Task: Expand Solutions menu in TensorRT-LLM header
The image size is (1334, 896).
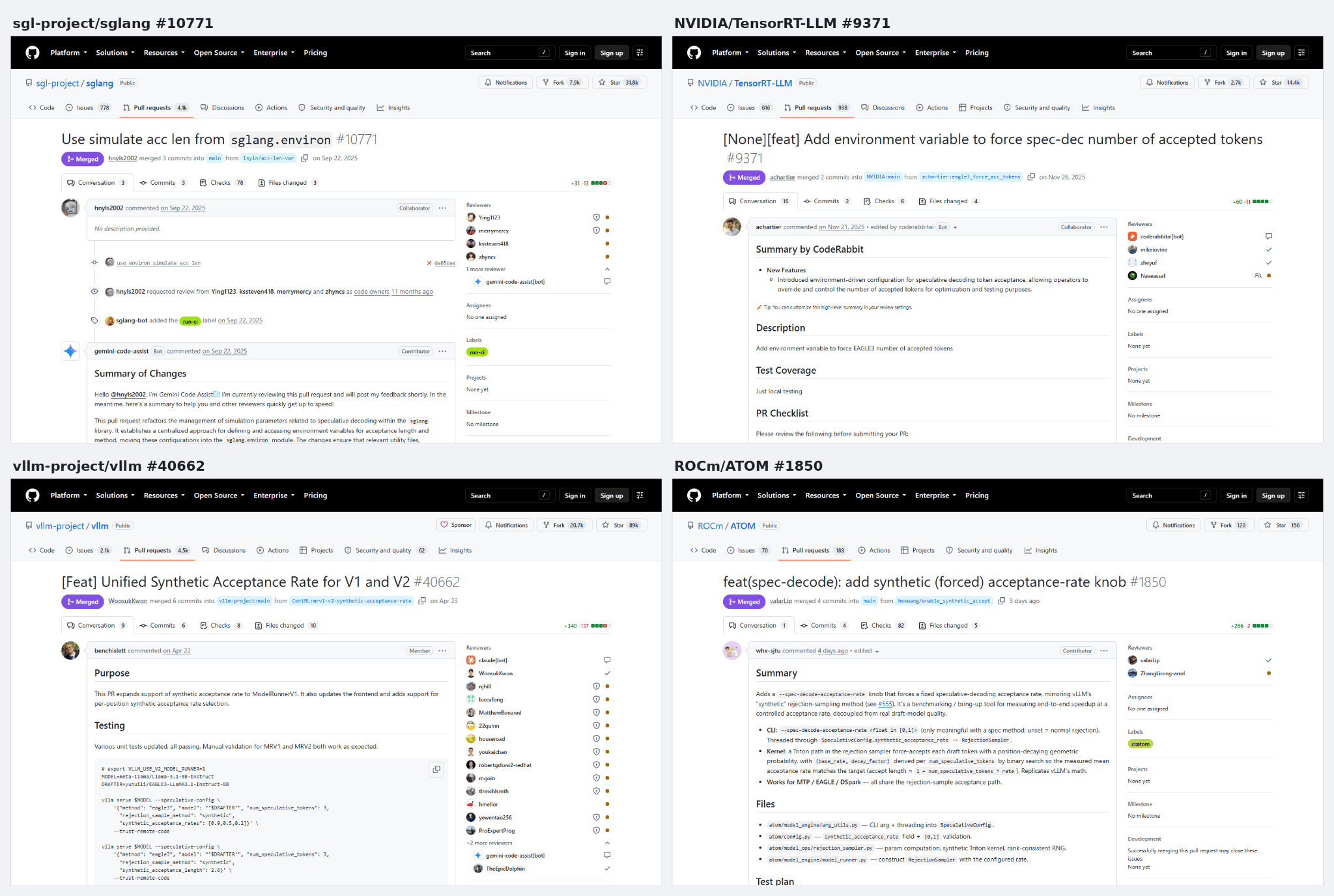Action: click(776, 53)
